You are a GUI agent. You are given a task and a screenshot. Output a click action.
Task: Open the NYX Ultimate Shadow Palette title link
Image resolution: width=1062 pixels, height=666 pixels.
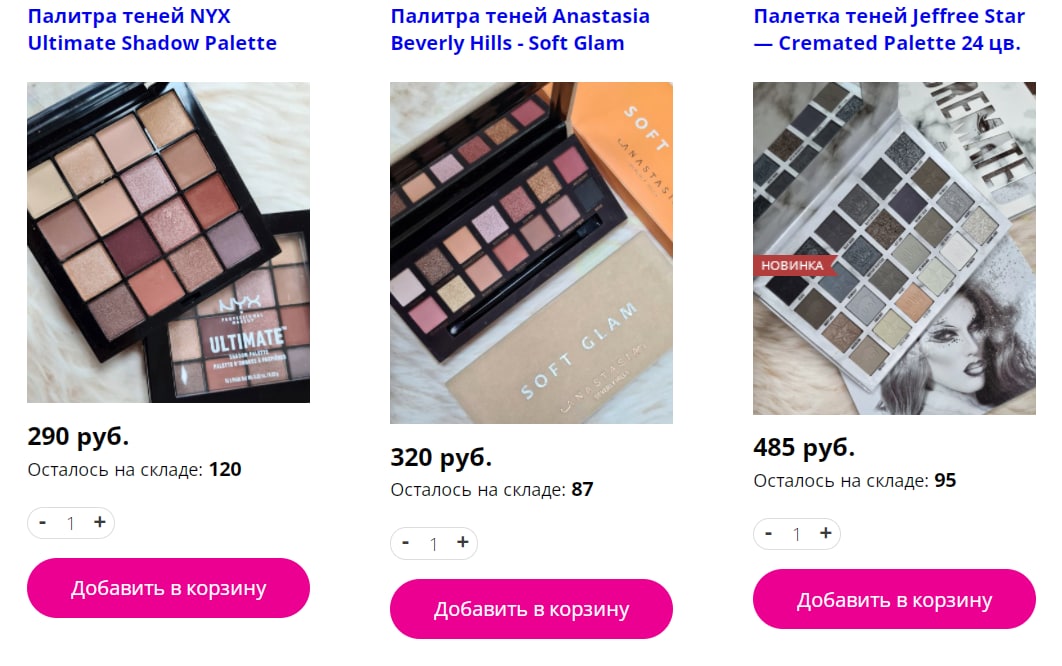[152, 29]
